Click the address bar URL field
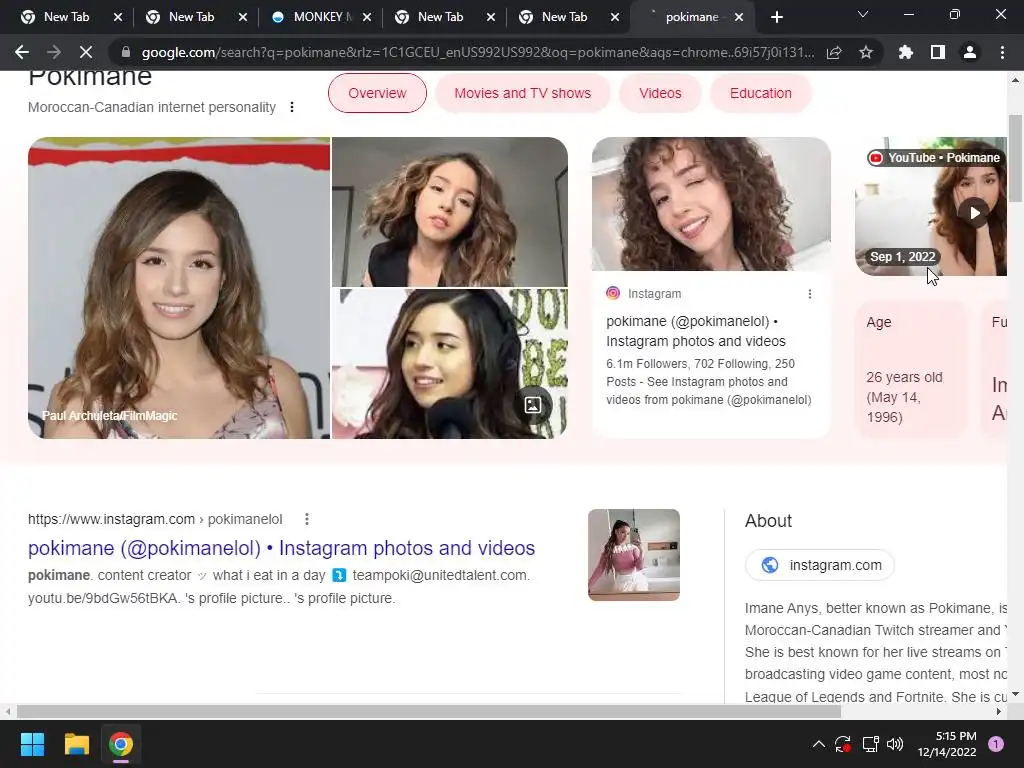1024x768 pixels. coord(477,52)
